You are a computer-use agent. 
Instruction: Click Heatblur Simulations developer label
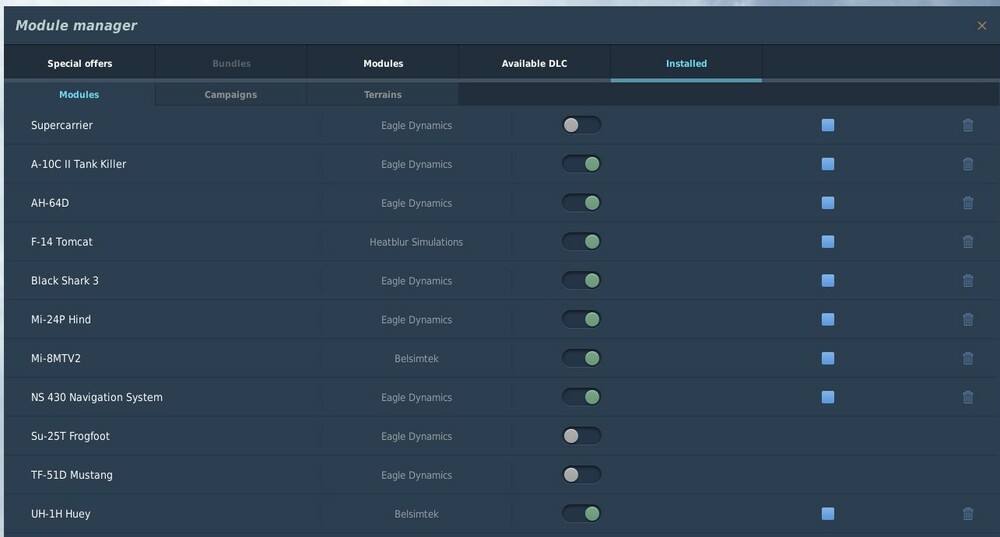tap(416, 242)
